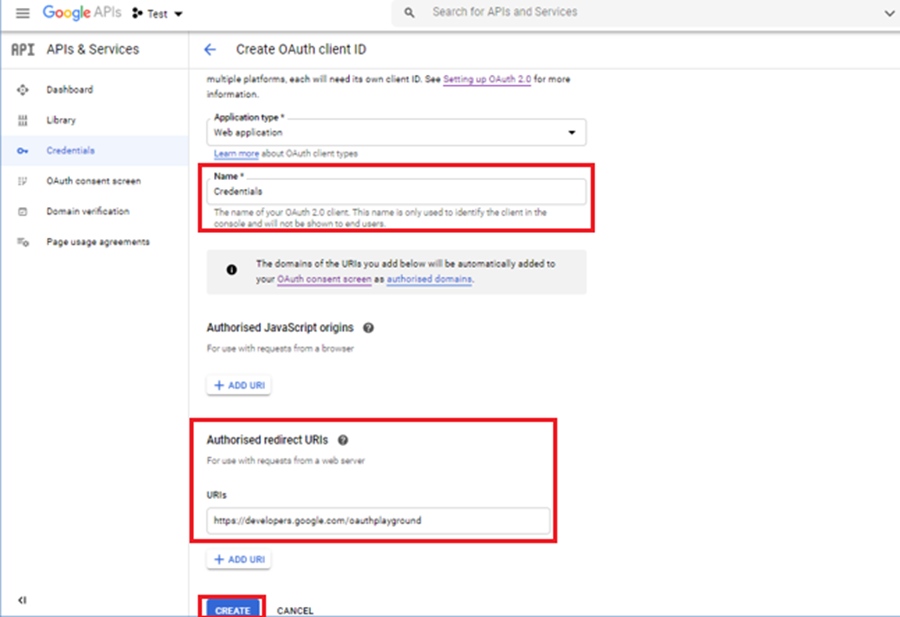The height and width of the screenshot is (617, 900).
Task: Click the Dashboard icon in sidebar
Action: 22,90
